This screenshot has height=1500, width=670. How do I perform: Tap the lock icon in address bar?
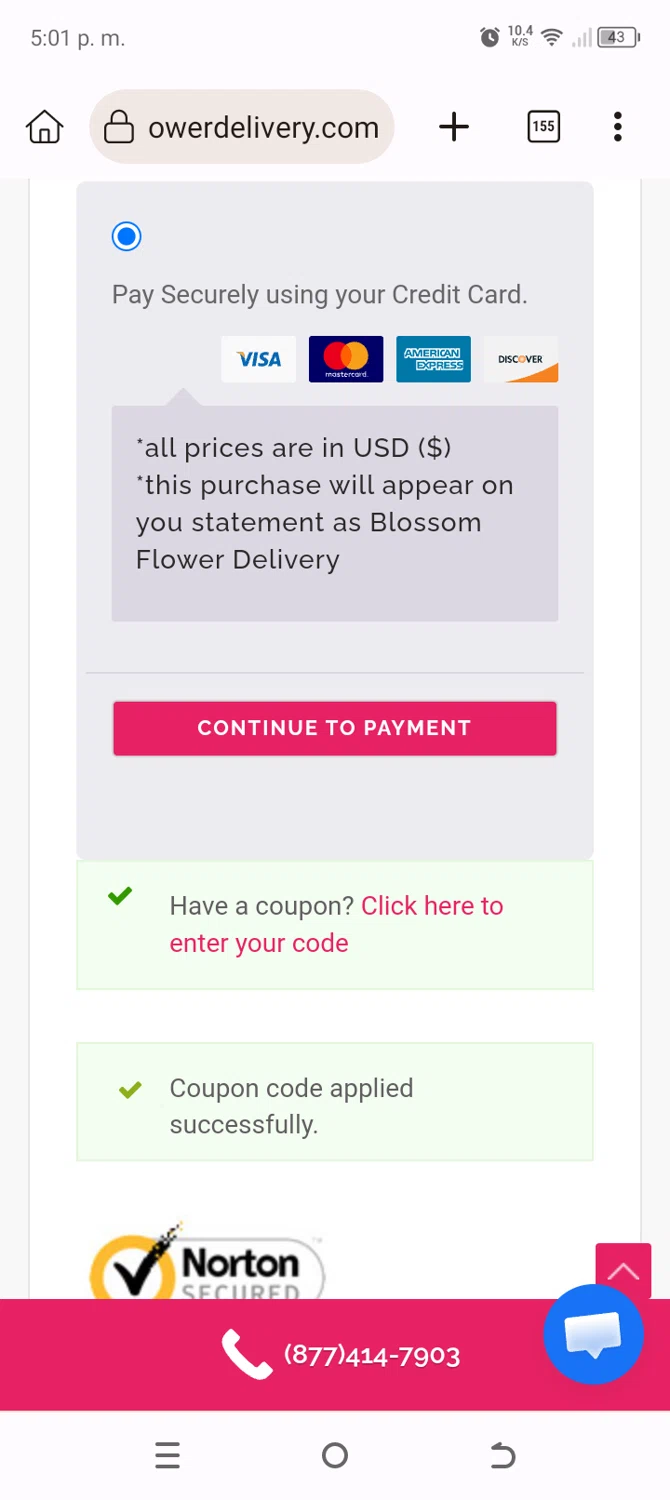click(119, 127)
